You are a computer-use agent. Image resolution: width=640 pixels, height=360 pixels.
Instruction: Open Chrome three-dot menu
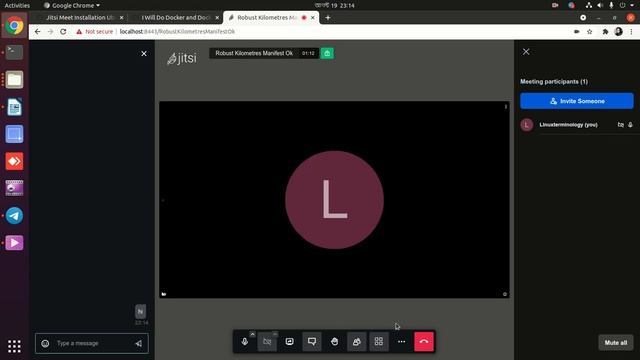631,31
